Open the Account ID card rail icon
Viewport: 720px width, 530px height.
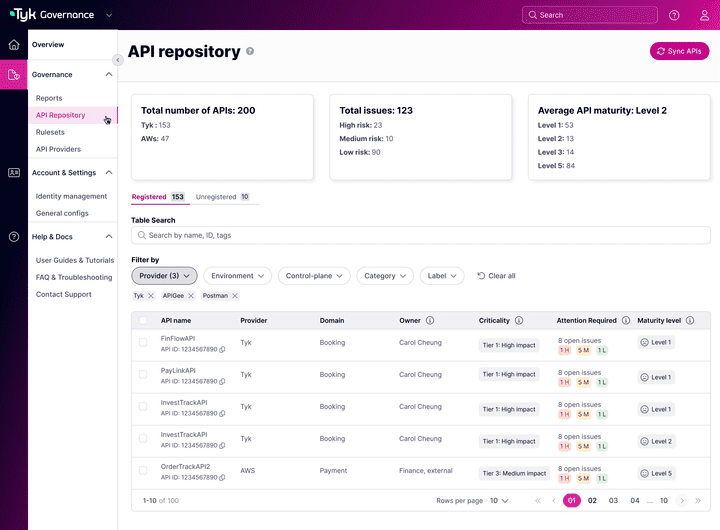[x=14, y=173]
